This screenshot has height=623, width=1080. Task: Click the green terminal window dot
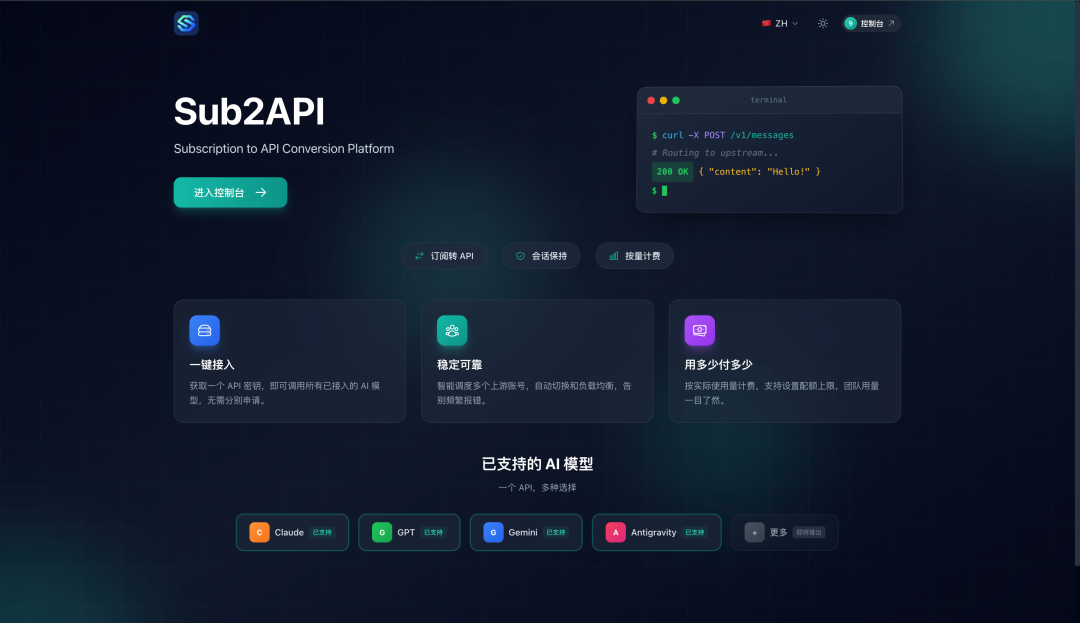point(676,101)
